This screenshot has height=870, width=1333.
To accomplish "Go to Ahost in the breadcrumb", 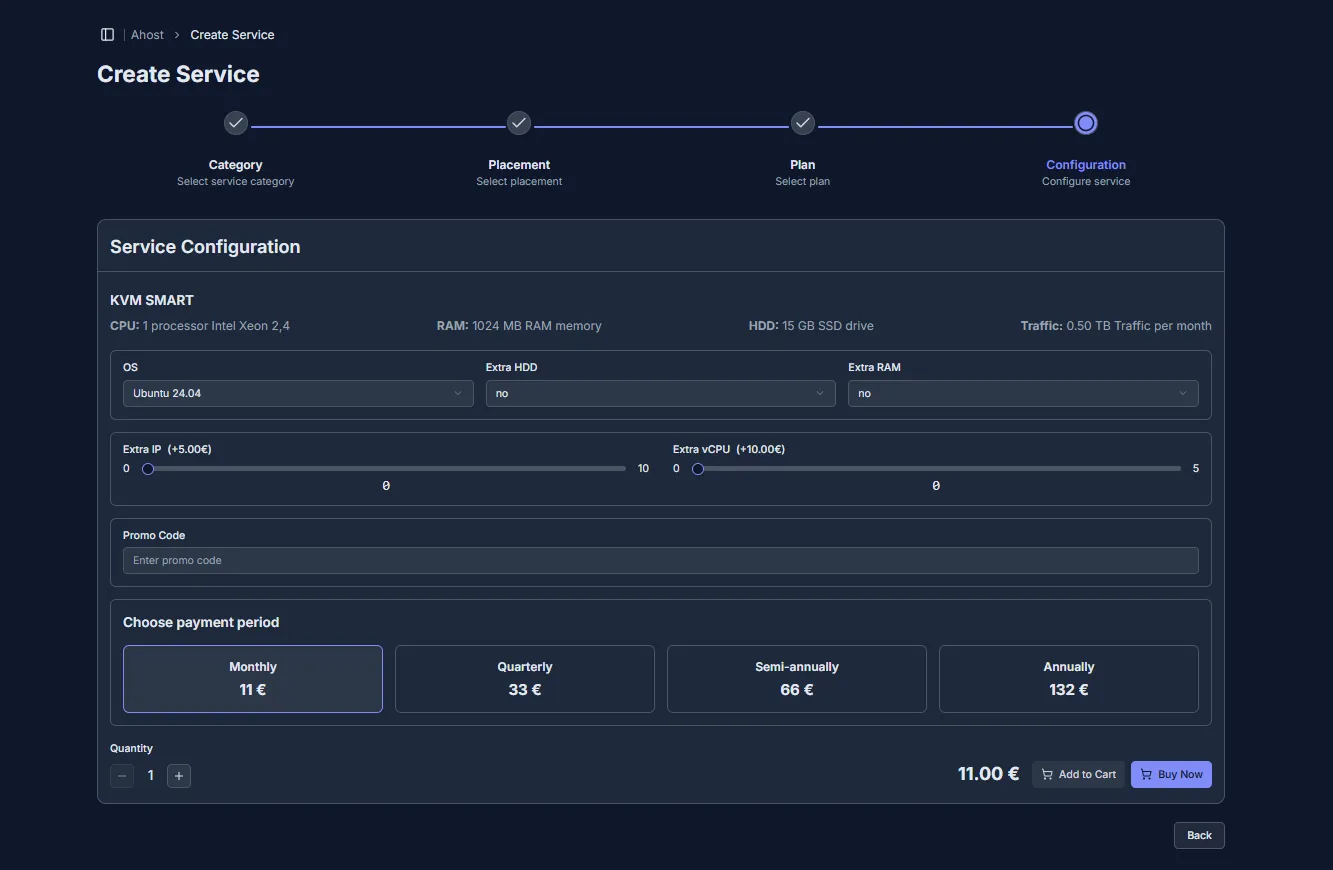I will (x=147, y=35).
